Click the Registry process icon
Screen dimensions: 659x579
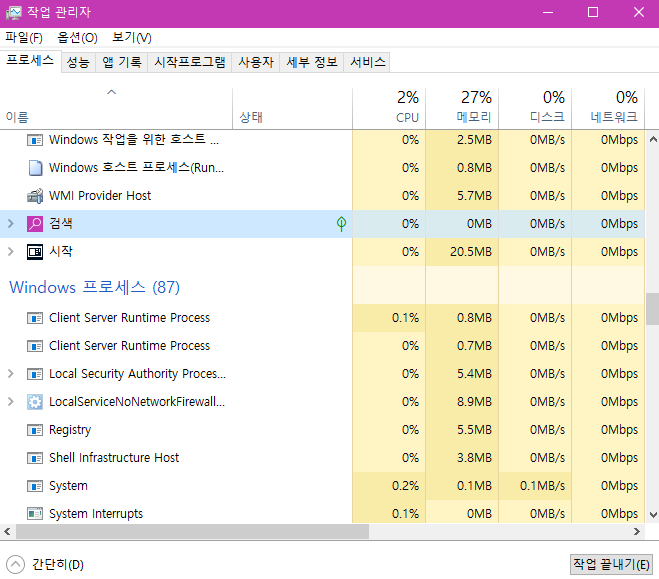[x=35, y=430]
